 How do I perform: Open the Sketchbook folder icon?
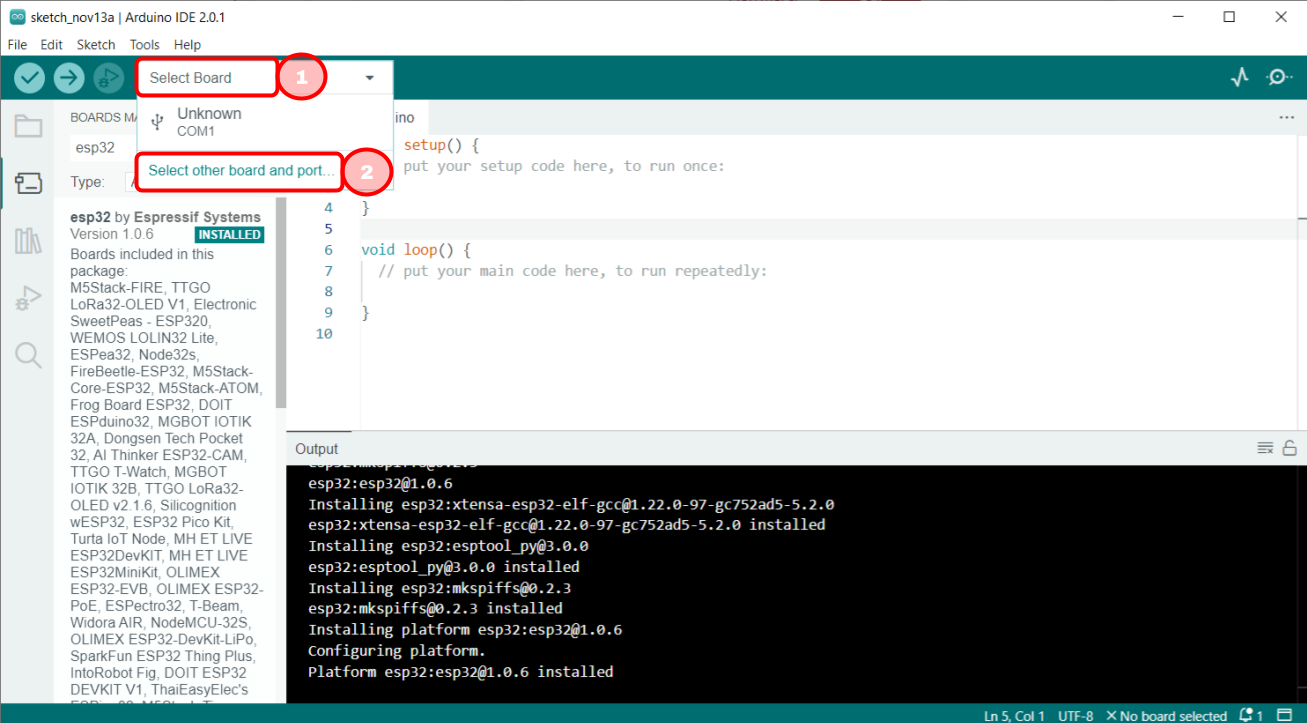28,126
